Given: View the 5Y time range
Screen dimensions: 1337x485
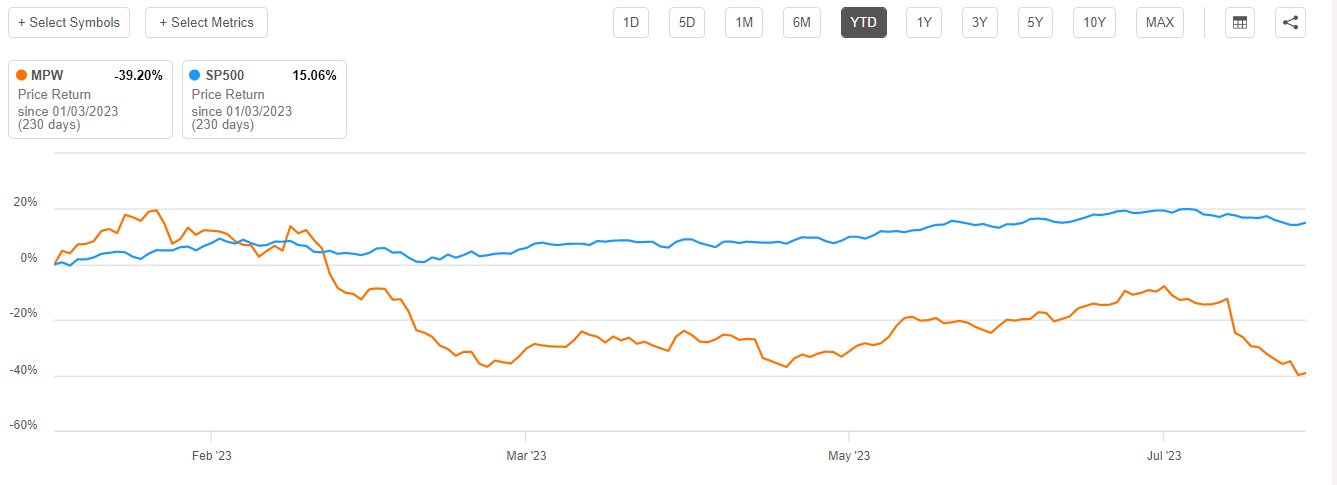Looking at the screenshot, I should pos(1035,22).
